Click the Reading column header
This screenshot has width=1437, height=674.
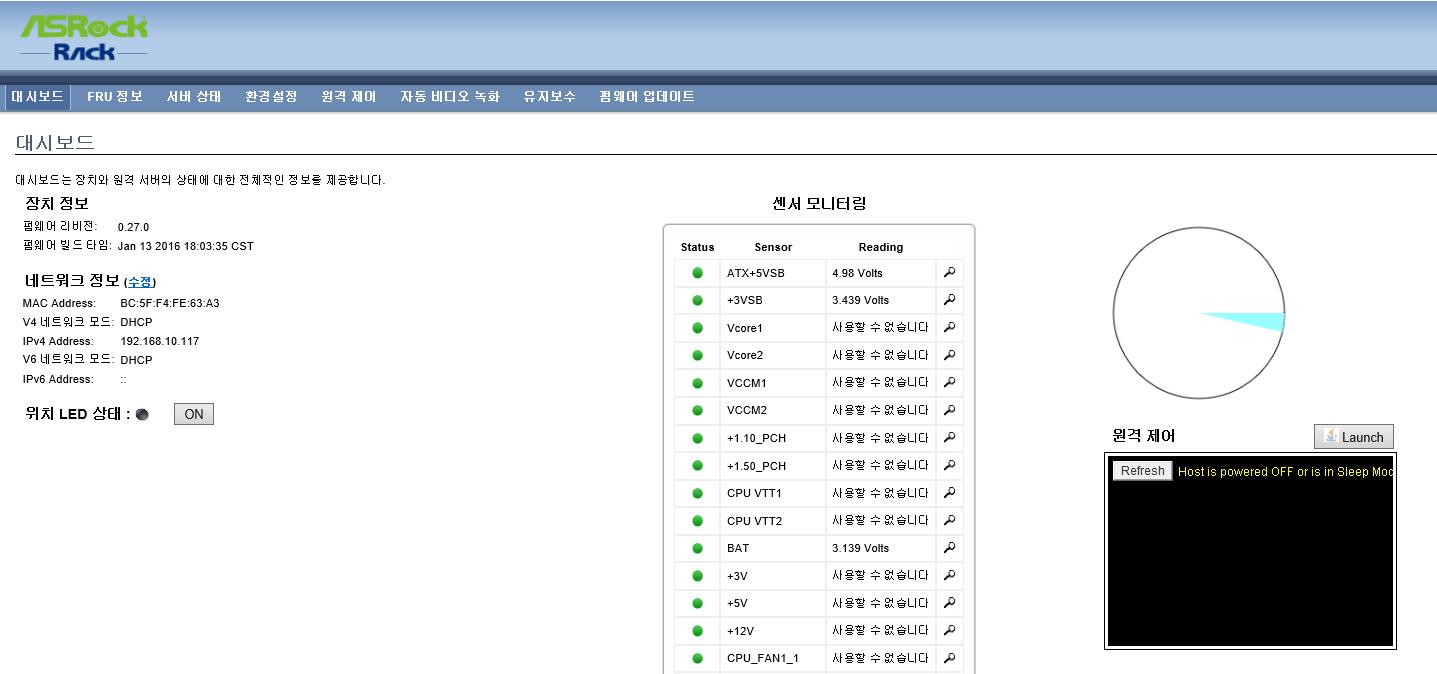880,247
